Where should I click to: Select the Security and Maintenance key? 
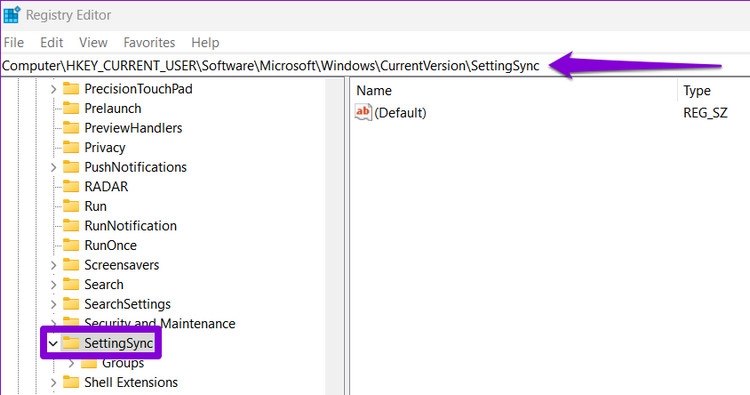tap(160, 324)
